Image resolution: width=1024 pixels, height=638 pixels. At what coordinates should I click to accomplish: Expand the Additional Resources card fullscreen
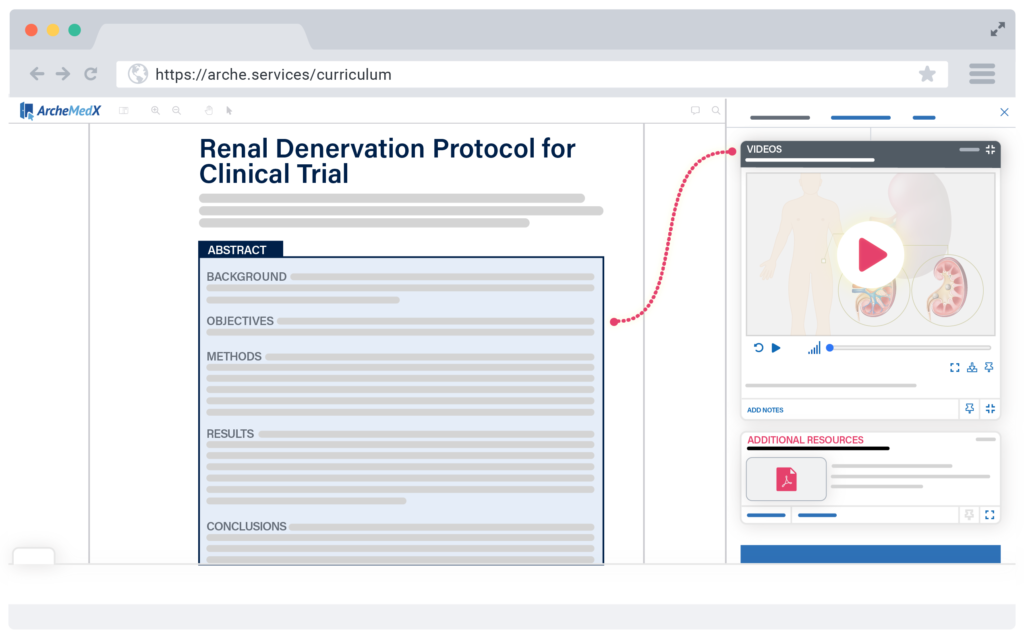[x=990, y=515]
